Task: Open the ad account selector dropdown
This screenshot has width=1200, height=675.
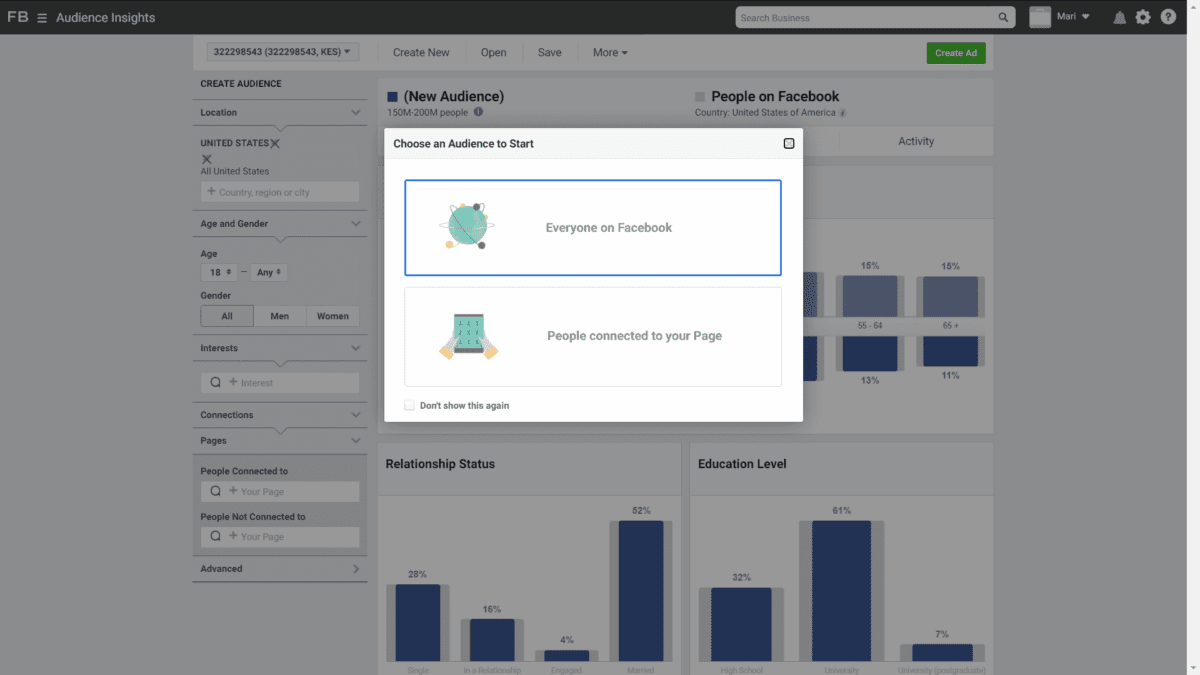Action: pyautogui.click(x=283, y=52)
